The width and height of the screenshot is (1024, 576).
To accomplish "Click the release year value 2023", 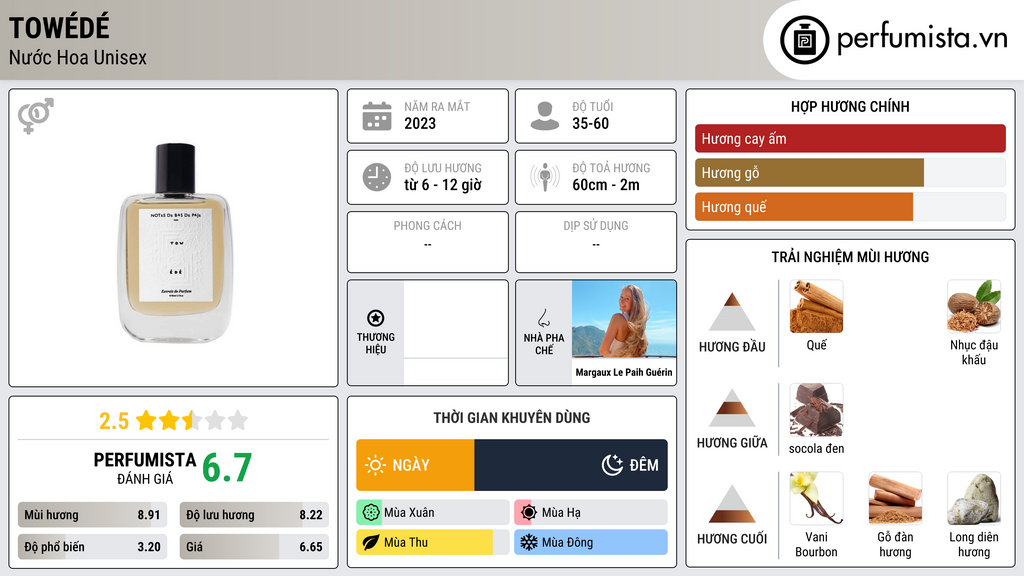I will [420, 124].
